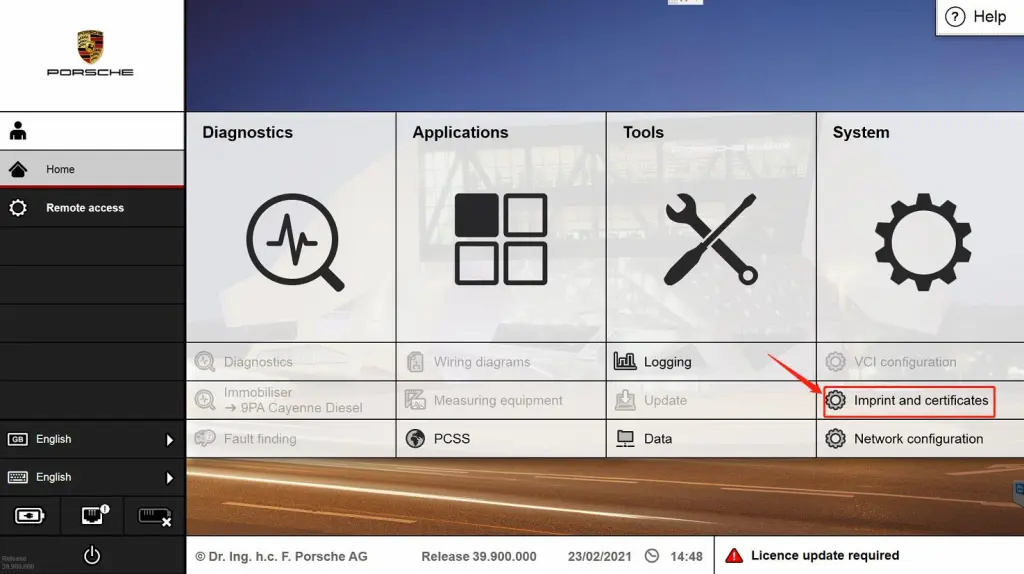Open the large Diagnostics tile icon
Screen dimensions: 1024x574
[x=295, y=241]
